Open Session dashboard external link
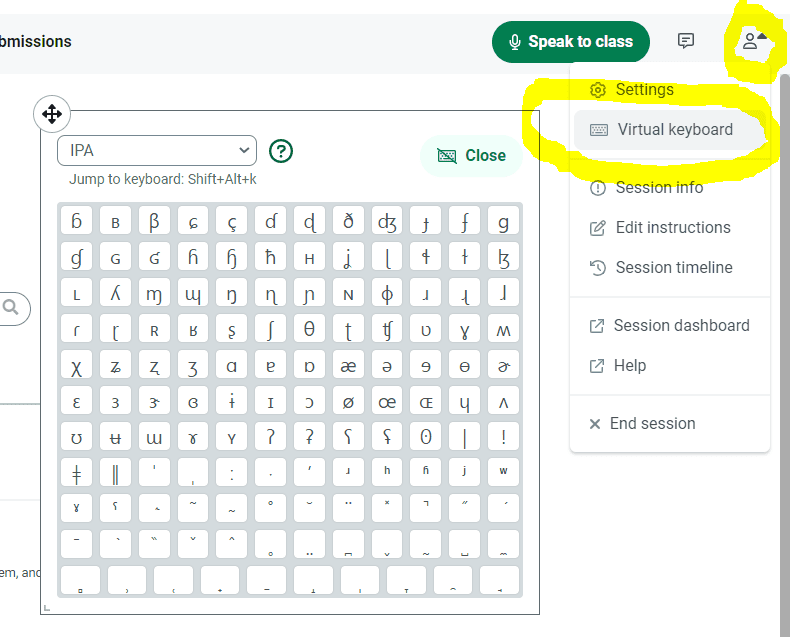 [x=680, y=326]
